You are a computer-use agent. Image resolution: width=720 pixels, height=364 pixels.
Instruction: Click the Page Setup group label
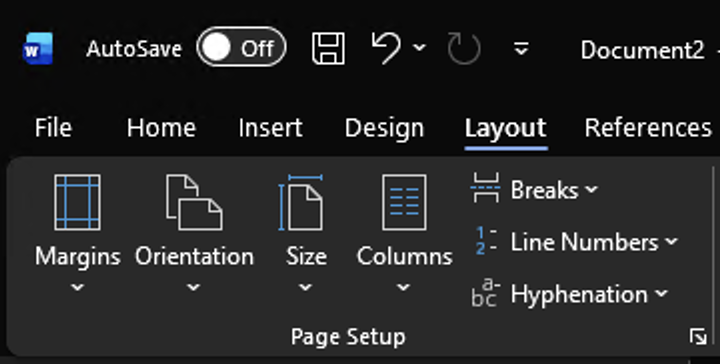pos(349,337)
